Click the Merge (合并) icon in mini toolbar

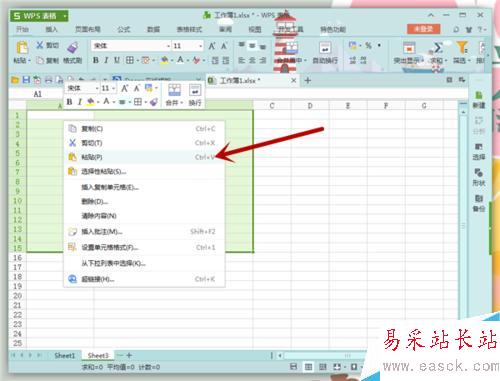174,90
